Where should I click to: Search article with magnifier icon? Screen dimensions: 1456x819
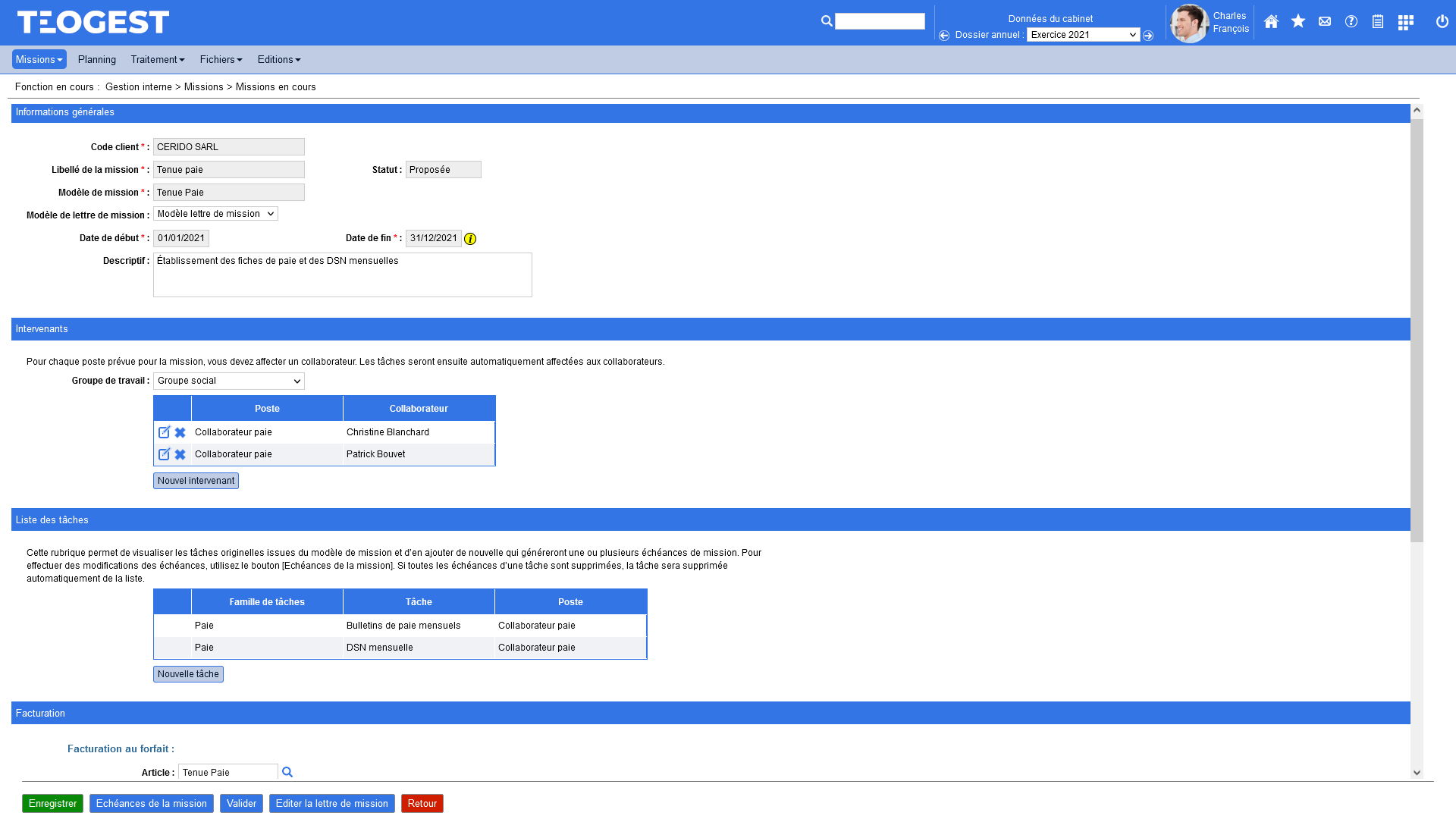pos(287,772)
